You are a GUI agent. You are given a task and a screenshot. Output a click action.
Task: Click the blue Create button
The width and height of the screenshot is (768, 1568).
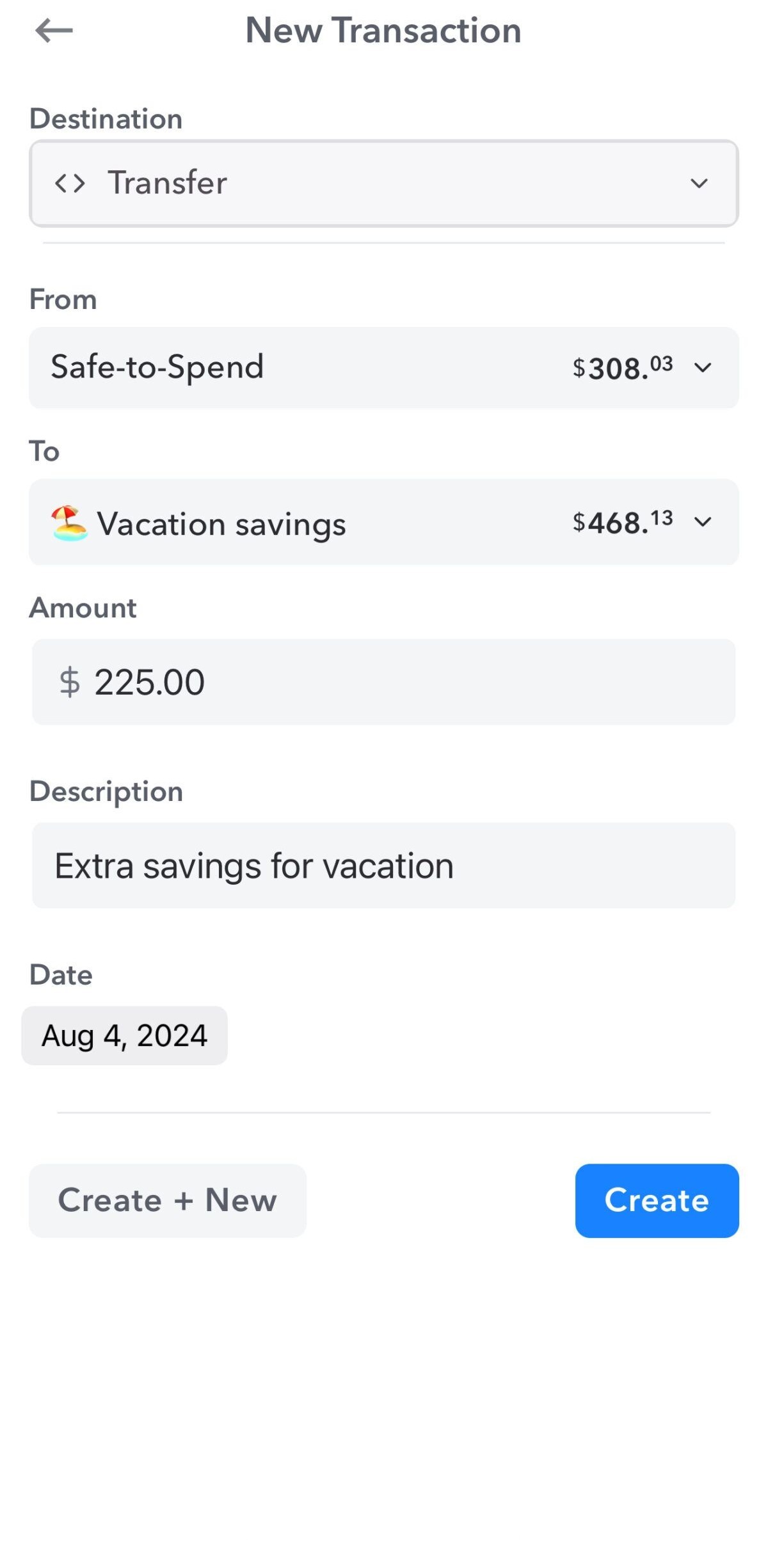click(657, 1201)
